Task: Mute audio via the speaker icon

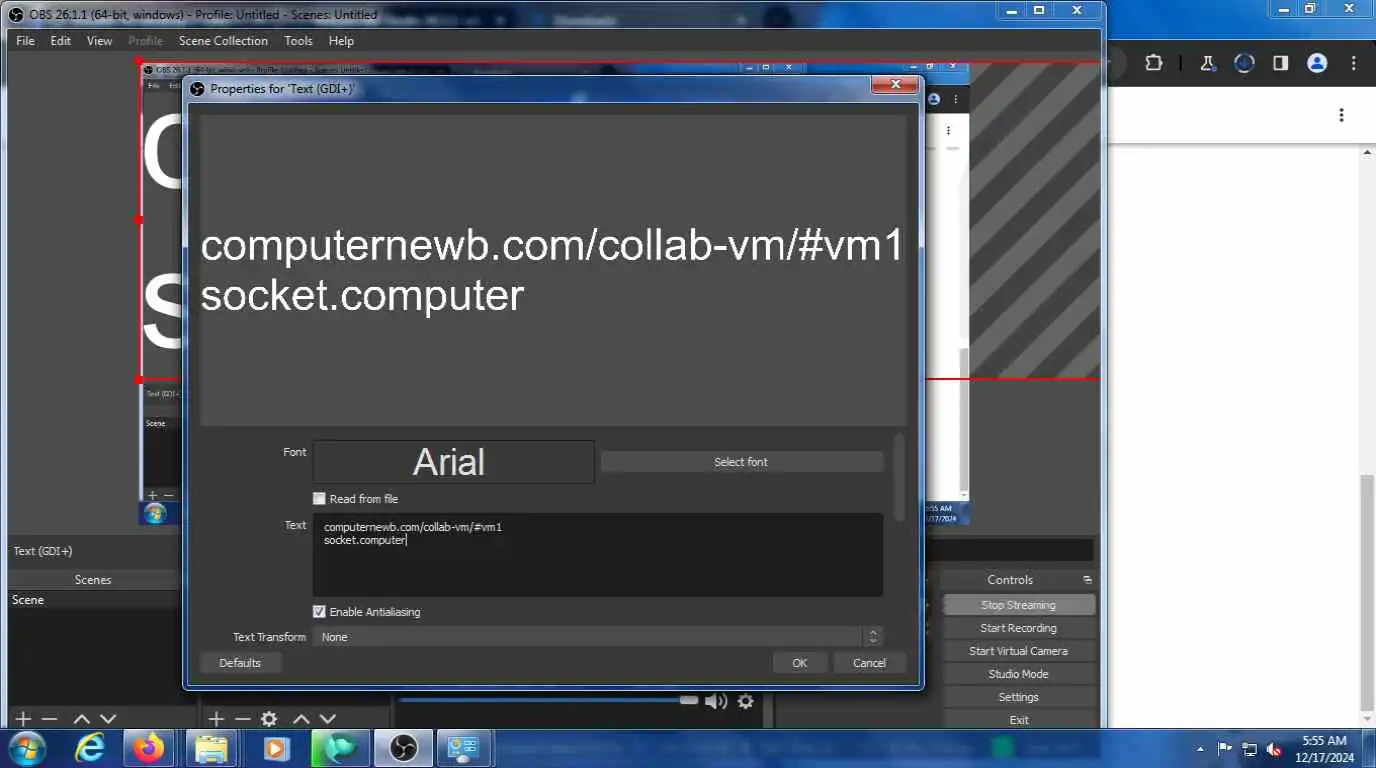Action: coord(716,702)
